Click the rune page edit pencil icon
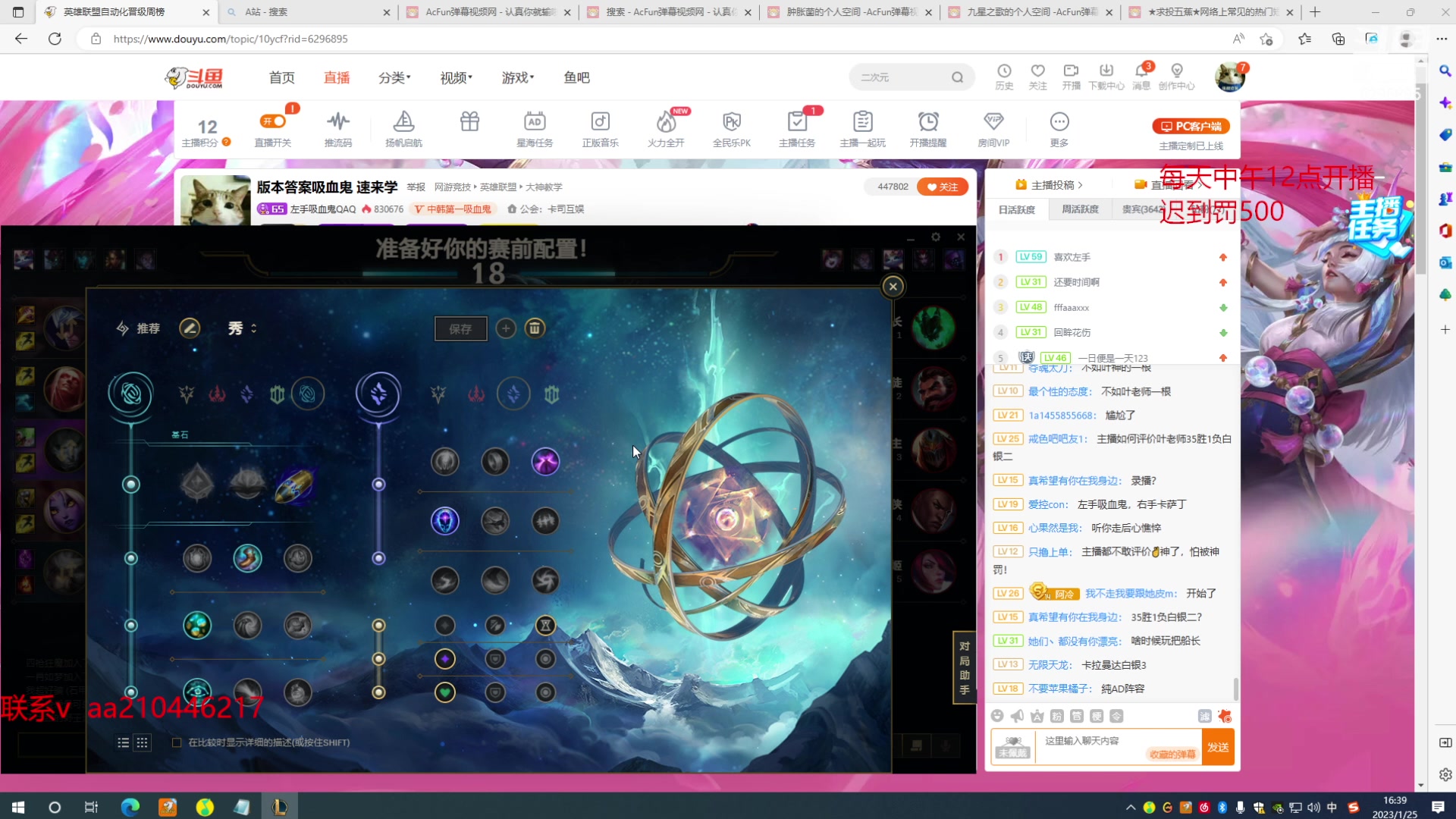 click(x=190, y=328)
